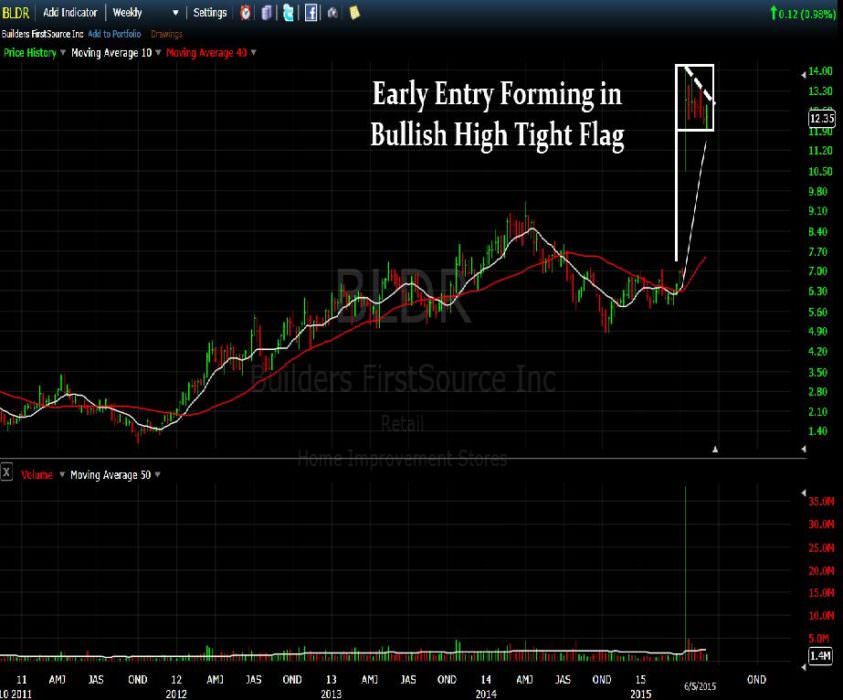Open the chart Settings
Screen dimensions: 843x700
[210, 12]
